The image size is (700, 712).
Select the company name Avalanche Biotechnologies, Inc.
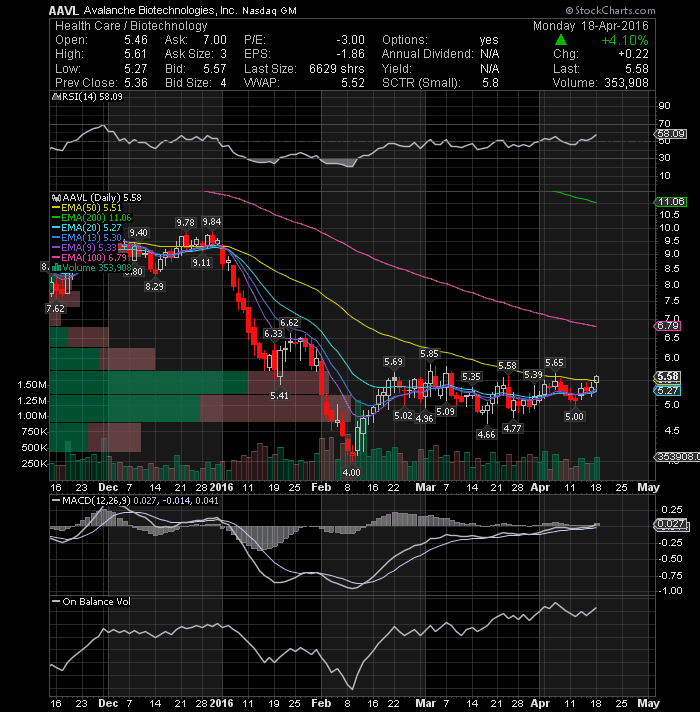coord(161,10)
